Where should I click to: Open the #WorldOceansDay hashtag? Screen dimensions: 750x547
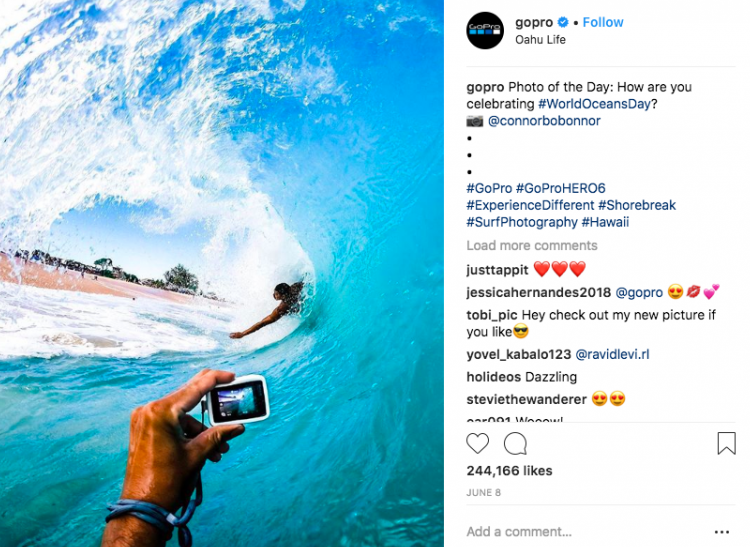click(594, 104)
